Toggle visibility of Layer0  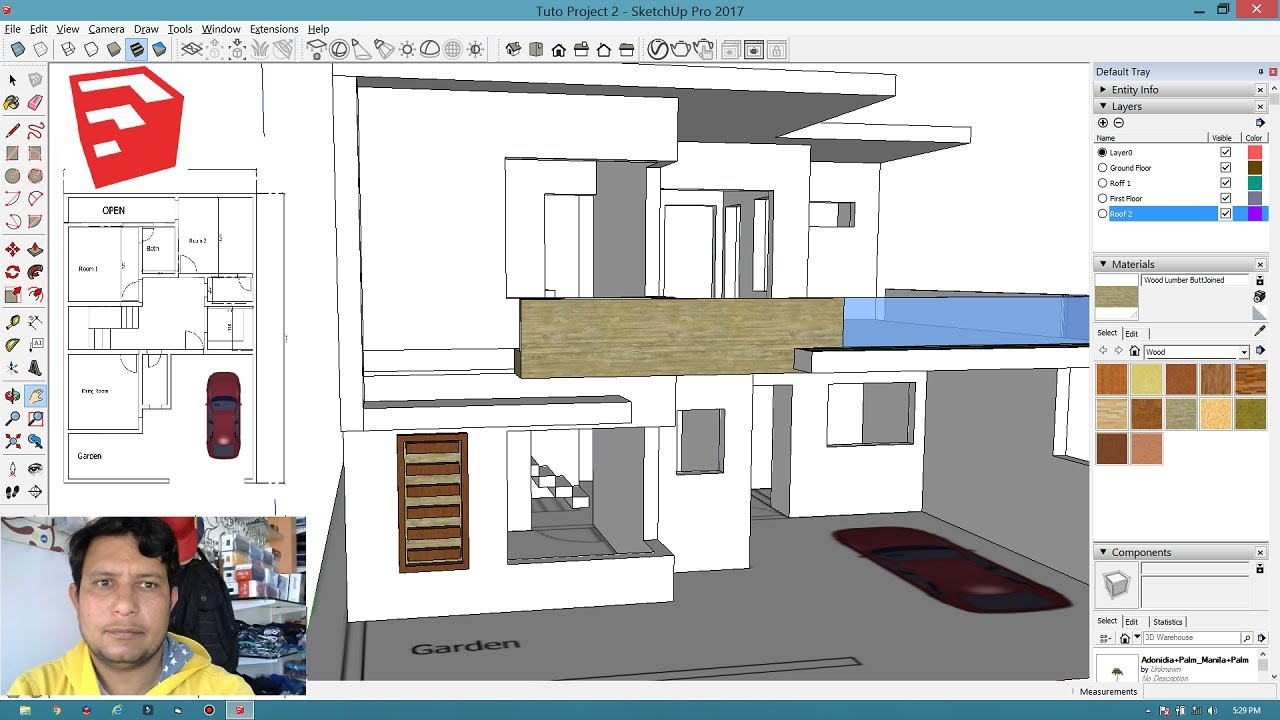(x=1225, y=153)
